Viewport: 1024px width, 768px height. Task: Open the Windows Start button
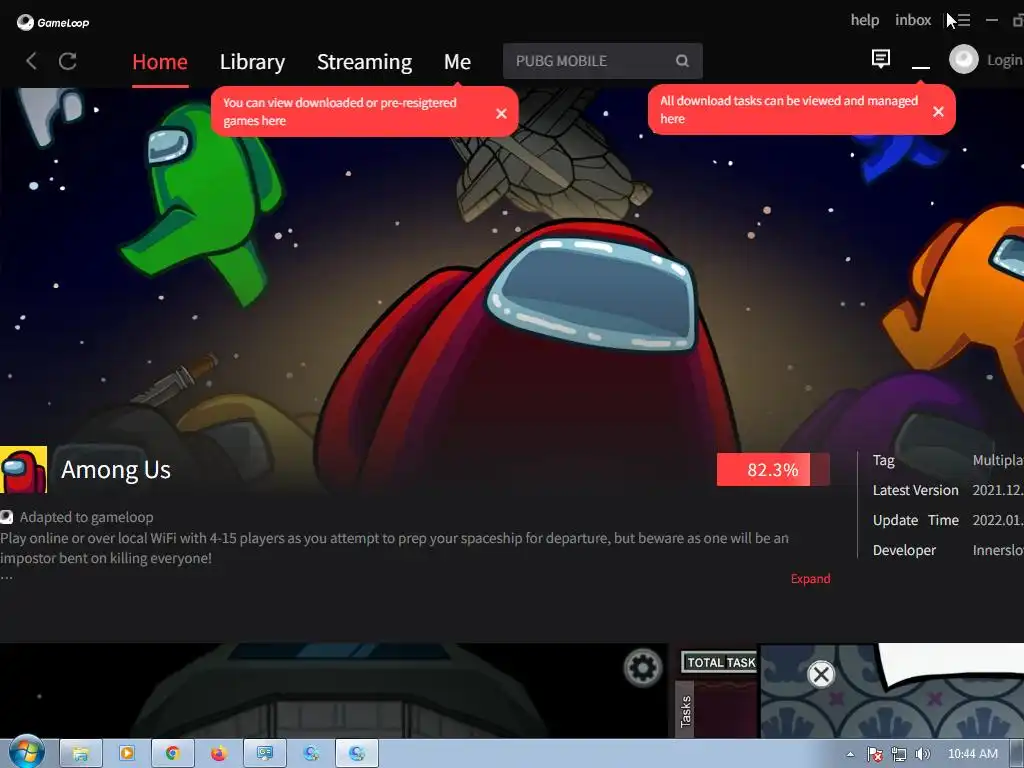point(26,753)
